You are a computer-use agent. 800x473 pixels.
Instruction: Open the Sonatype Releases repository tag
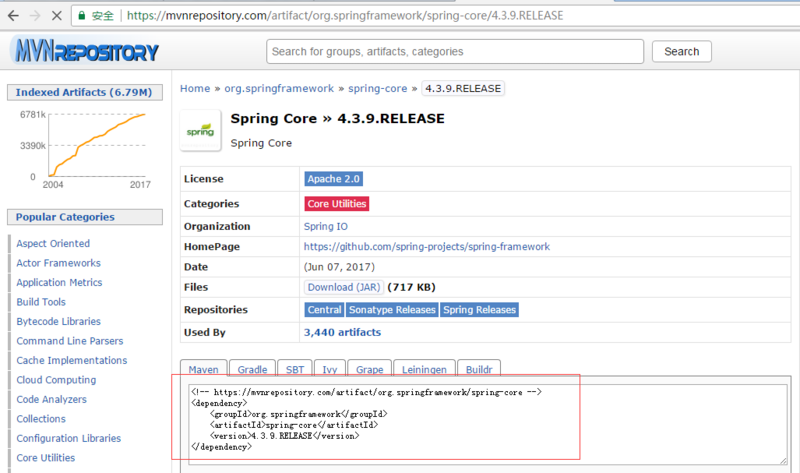click(x=392, y=310)
